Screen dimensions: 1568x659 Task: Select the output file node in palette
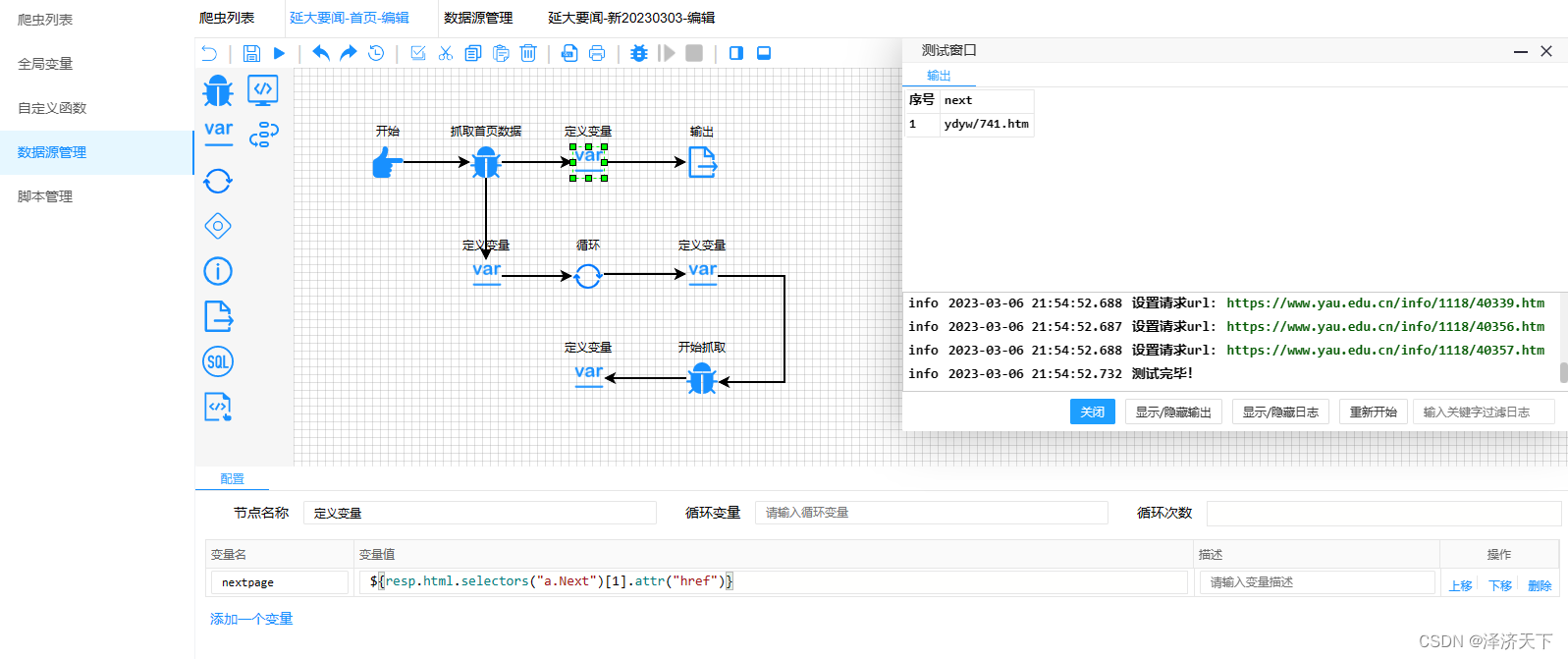(x=218, y=316)
